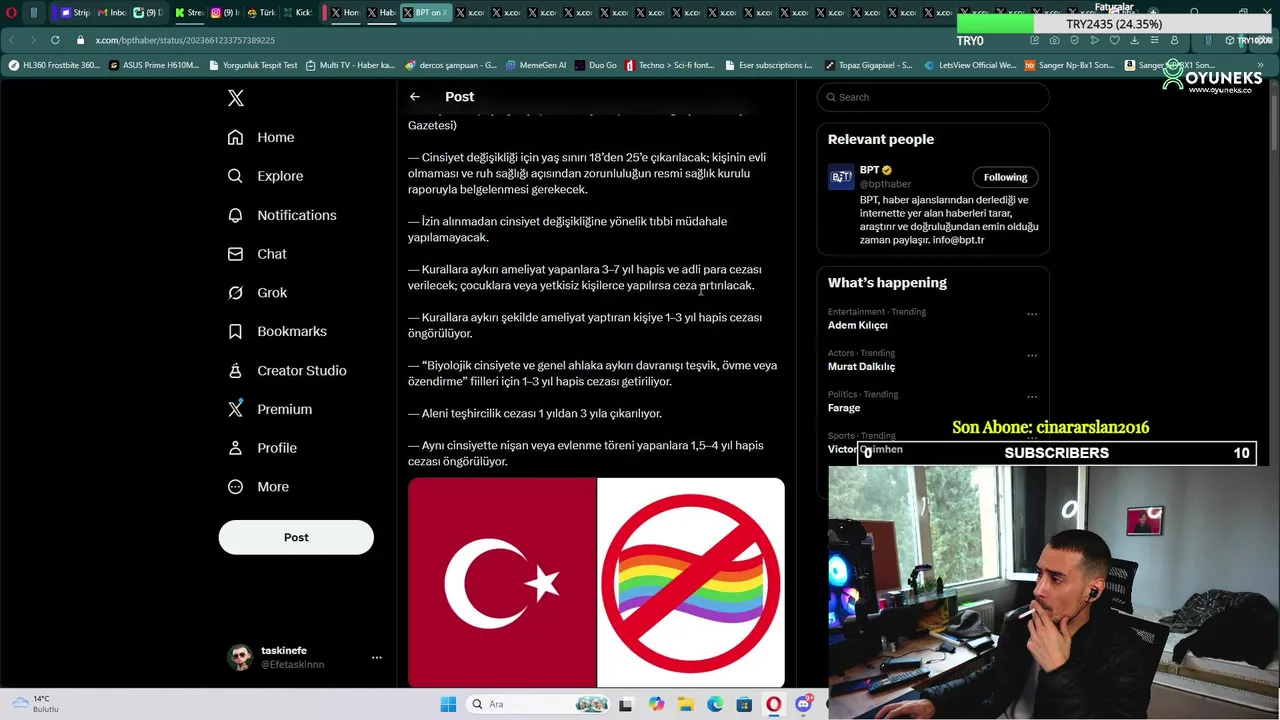Click Following button for BPT
The height and width of the screenshot is (720, 1280).
coord(1005,177)
